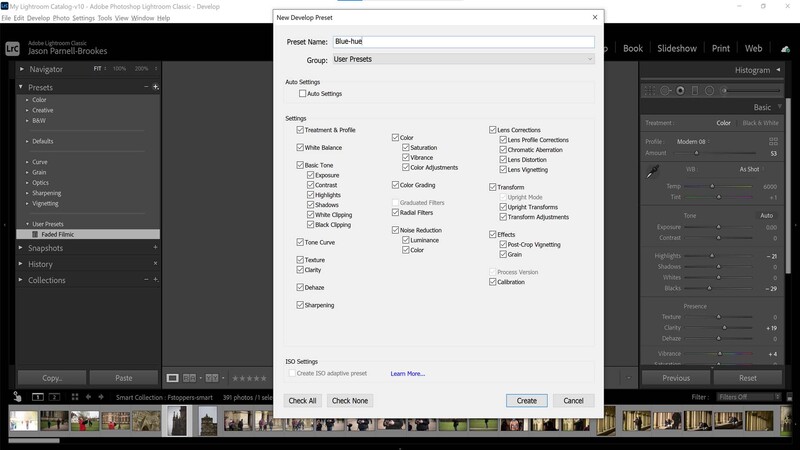Uncheck the Calibration checkbox
Screen dimensions: 800x450
tap(492, 282)
